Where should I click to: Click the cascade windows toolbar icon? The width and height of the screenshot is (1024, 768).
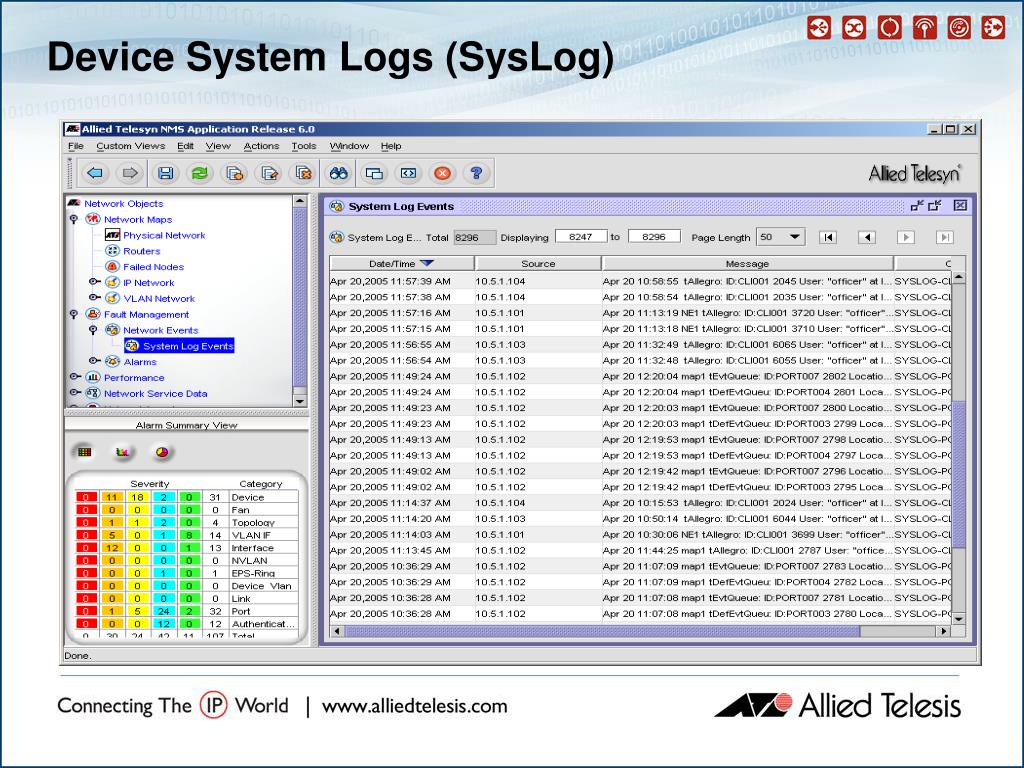(374, 173)
